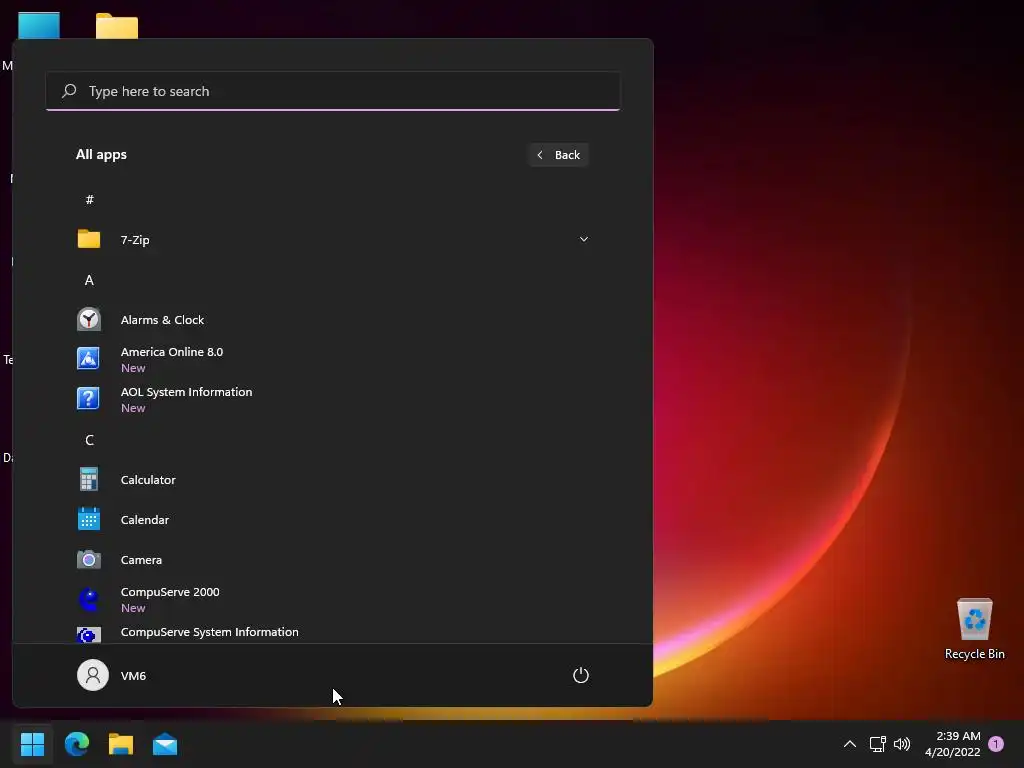Open Microsoft Edge from the taskbar
The width and height of the screenshot is (1024, 768).
(76, 744)
